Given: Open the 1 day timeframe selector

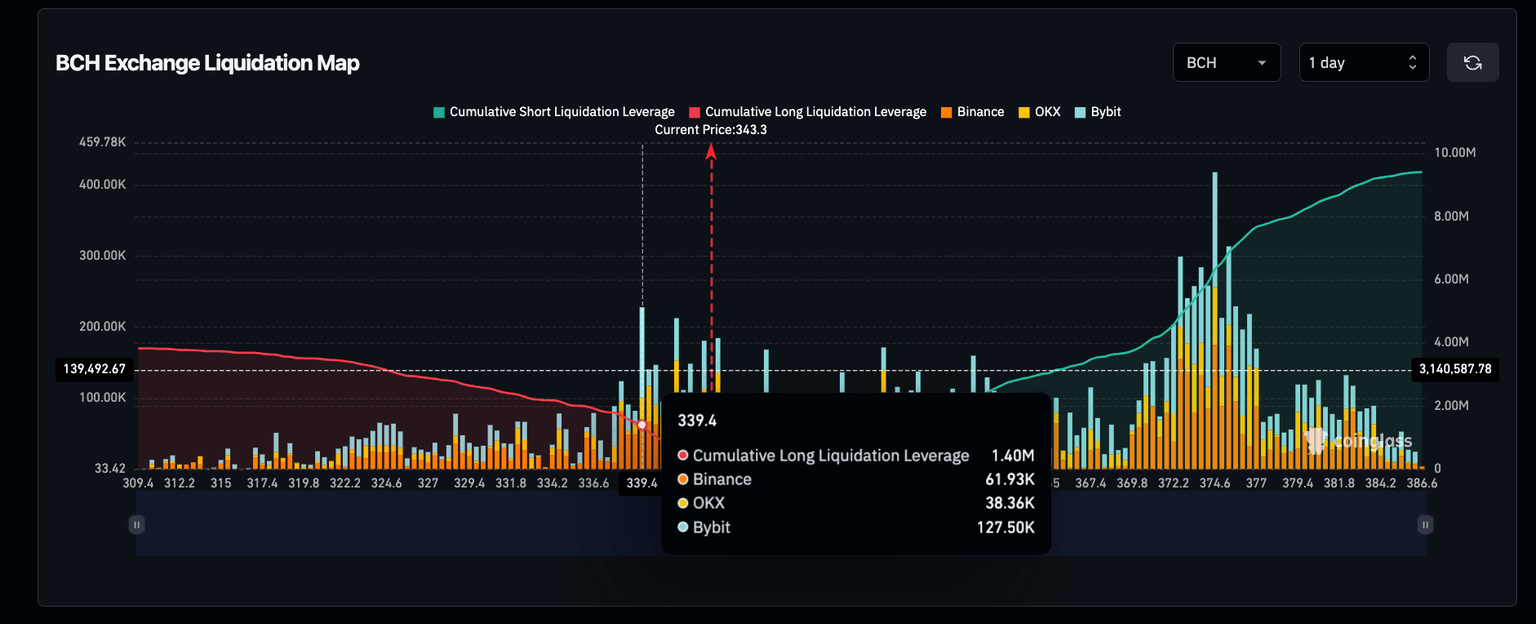Looking at the screenshot, I should 1364,62.
